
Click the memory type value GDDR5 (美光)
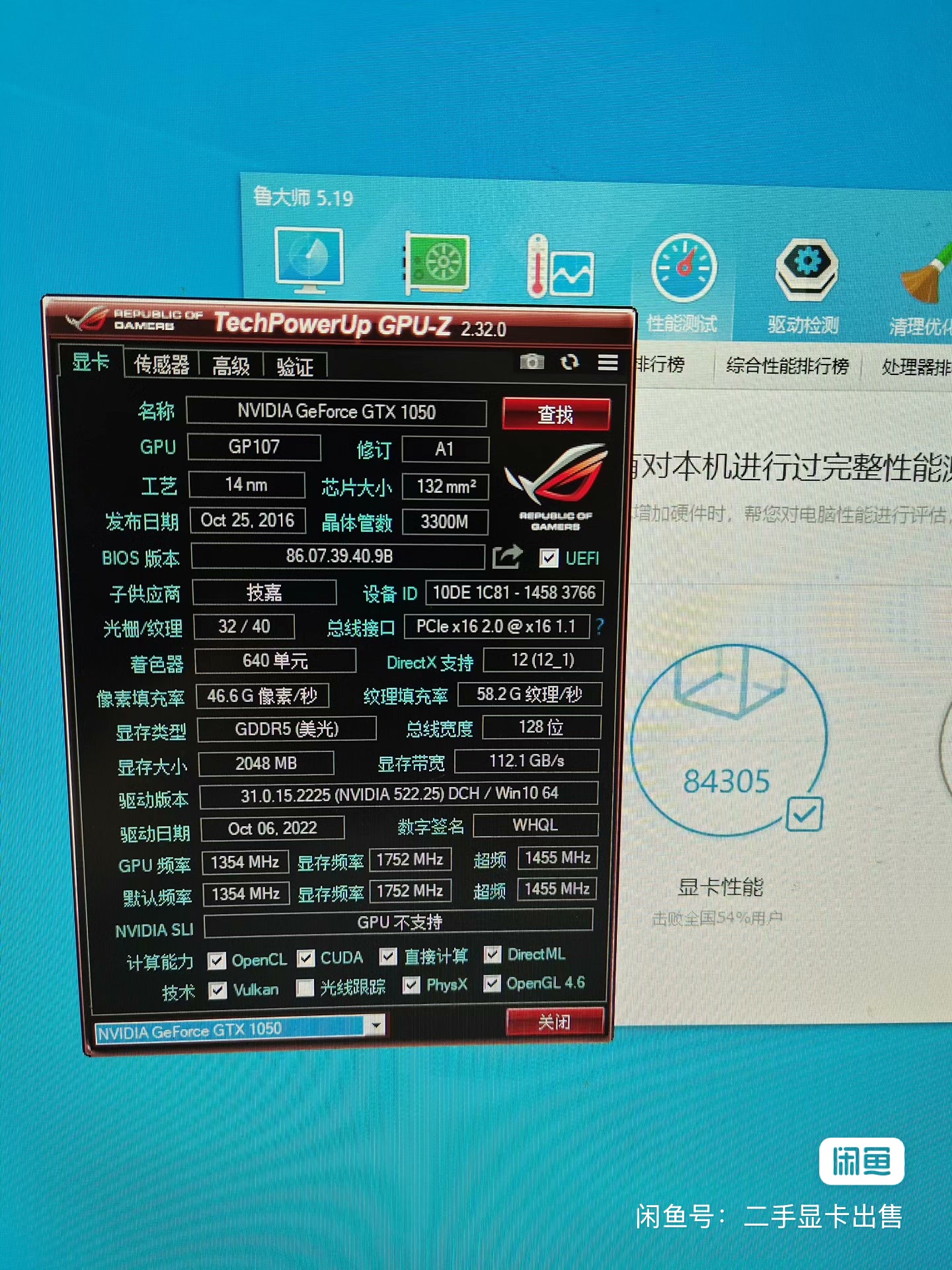(287, 729)
